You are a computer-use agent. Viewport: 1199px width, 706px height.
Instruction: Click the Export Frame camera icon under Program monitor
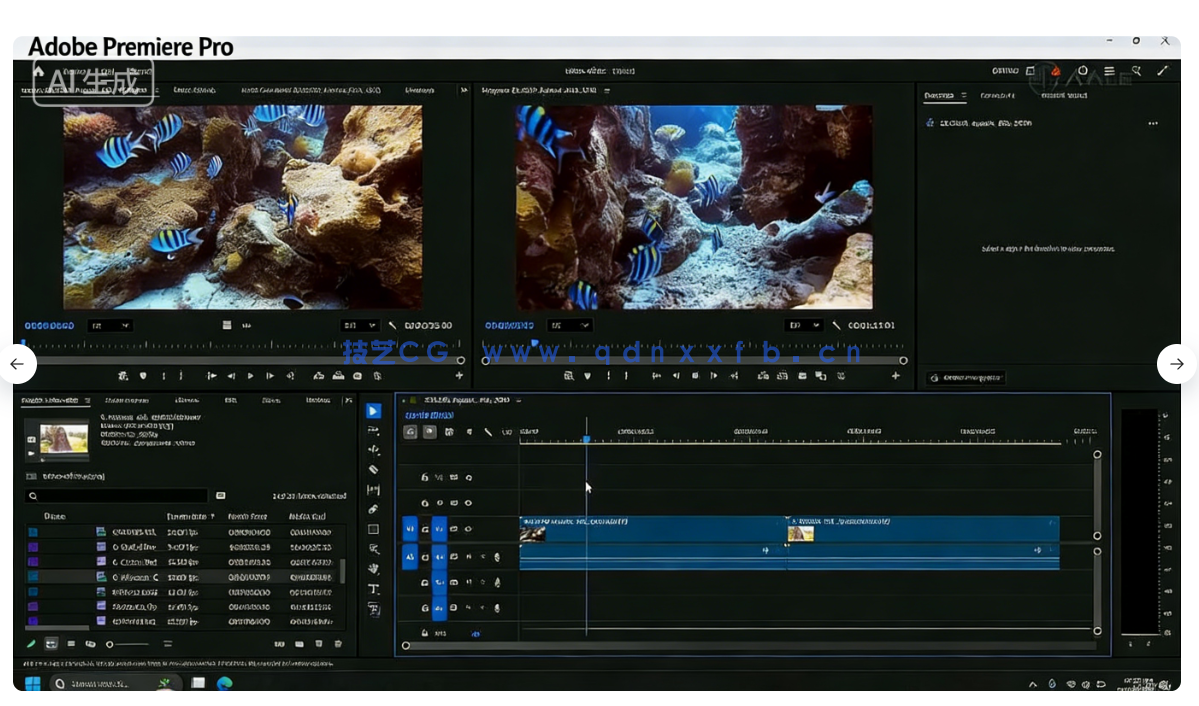coord(802,376)
